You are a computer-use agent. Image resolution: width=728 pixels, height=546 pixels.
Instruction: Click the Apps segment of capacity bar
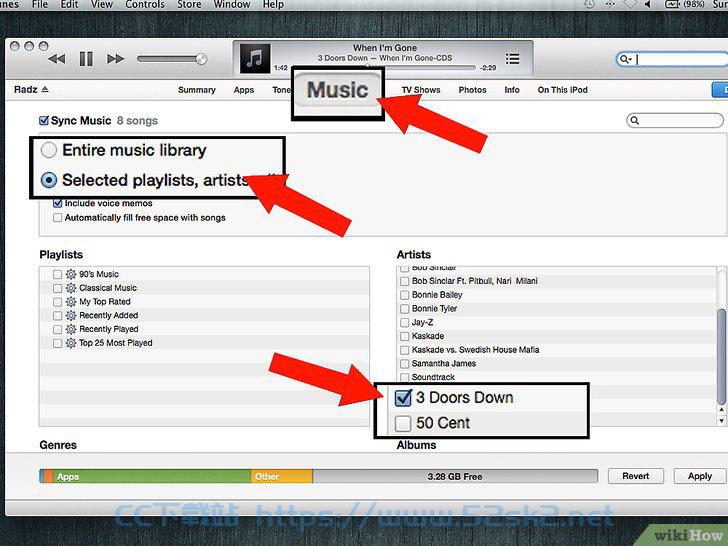click(x=152, y=476)
